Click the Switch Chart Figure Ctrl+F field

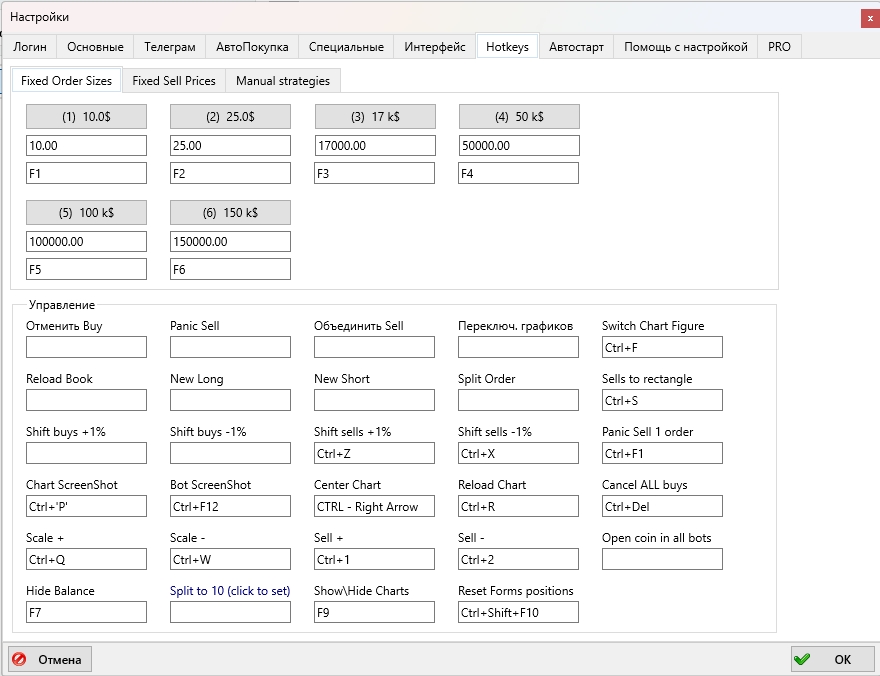(662, 347)
